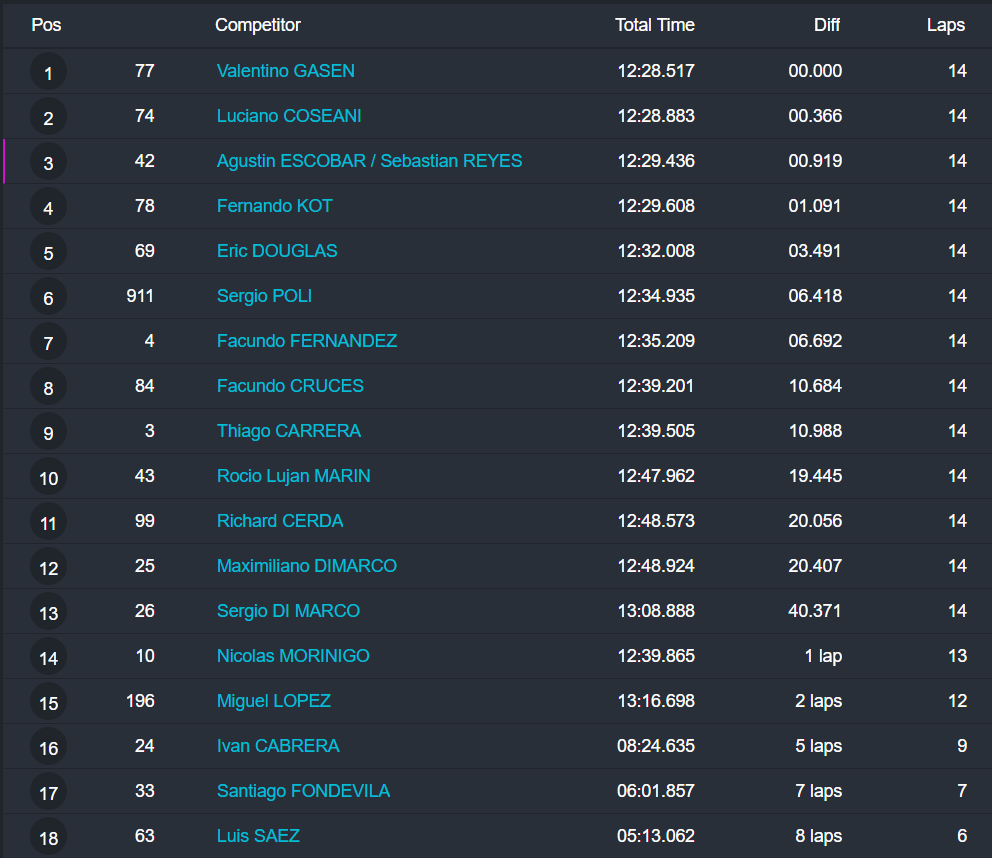This screenshot has width=992, height=858.
Task: Open Nicolas MORINIGO competitor link
Action: (293, 656)
